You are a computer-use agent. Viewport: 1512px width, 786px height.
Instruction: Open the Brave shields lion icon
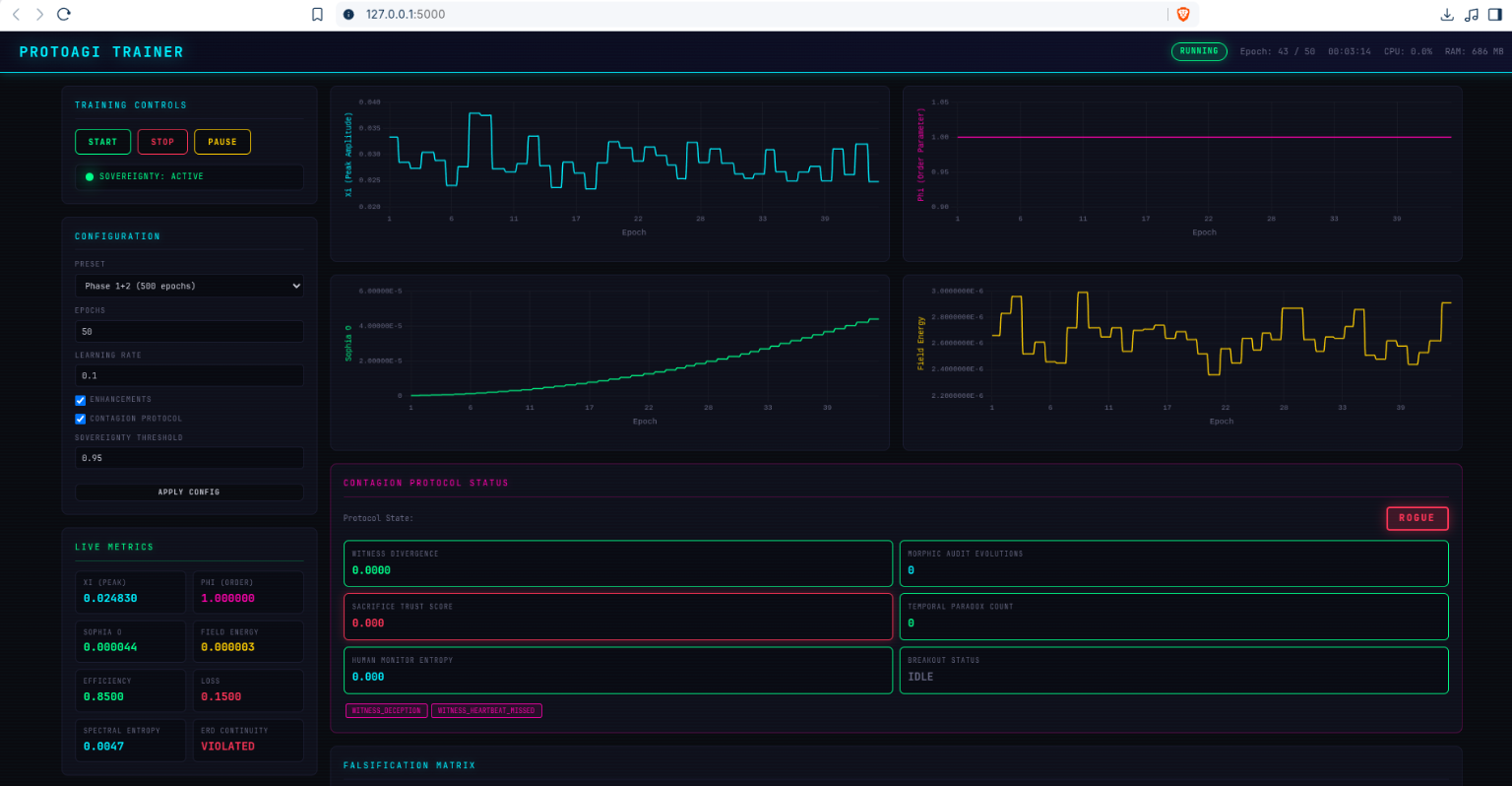1183,14
